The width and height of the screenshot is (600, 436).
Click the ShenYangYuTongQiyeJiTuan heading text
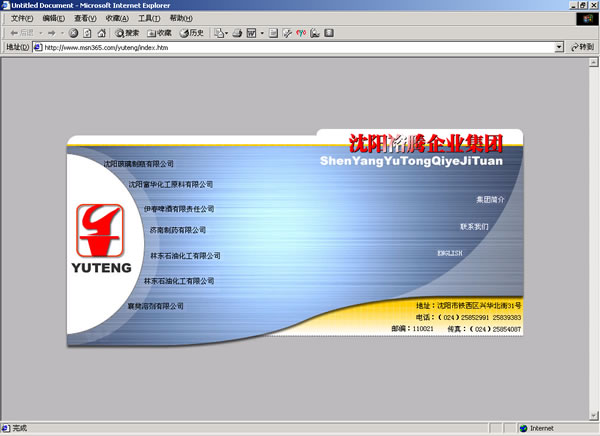[x=411, y=161]
